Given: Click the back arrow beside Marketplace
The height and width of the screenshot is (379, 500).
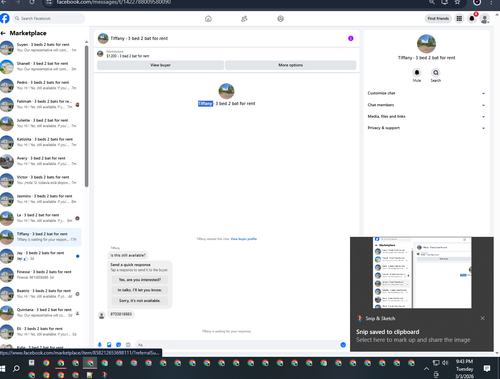Looking at the screenshot, I should click(x=3, y=33).
